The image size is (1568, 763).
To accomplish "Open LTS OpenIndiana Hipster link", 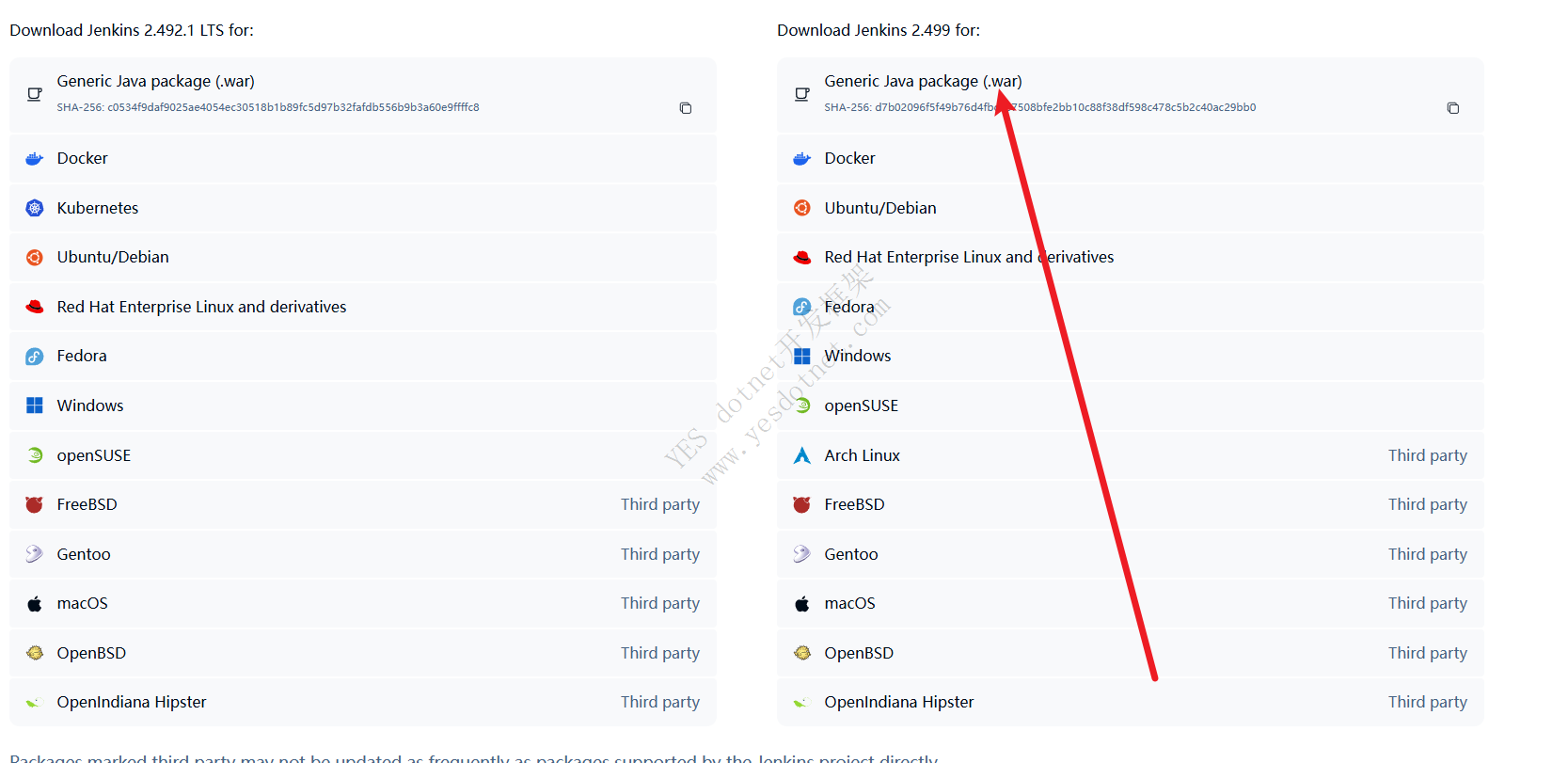I will (363, 702).
